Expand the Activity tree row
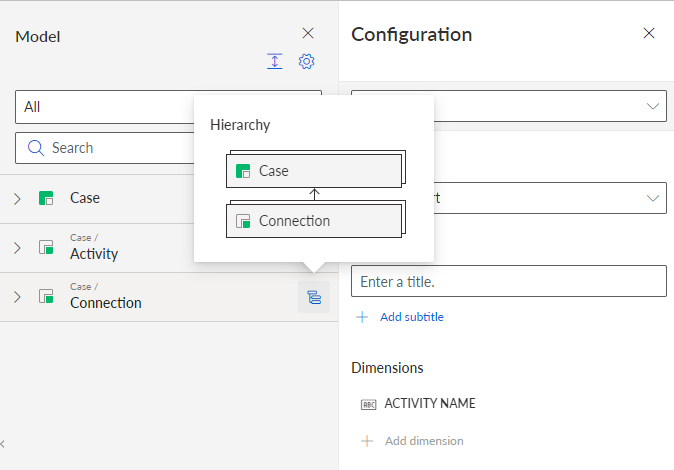 point(17,248)
